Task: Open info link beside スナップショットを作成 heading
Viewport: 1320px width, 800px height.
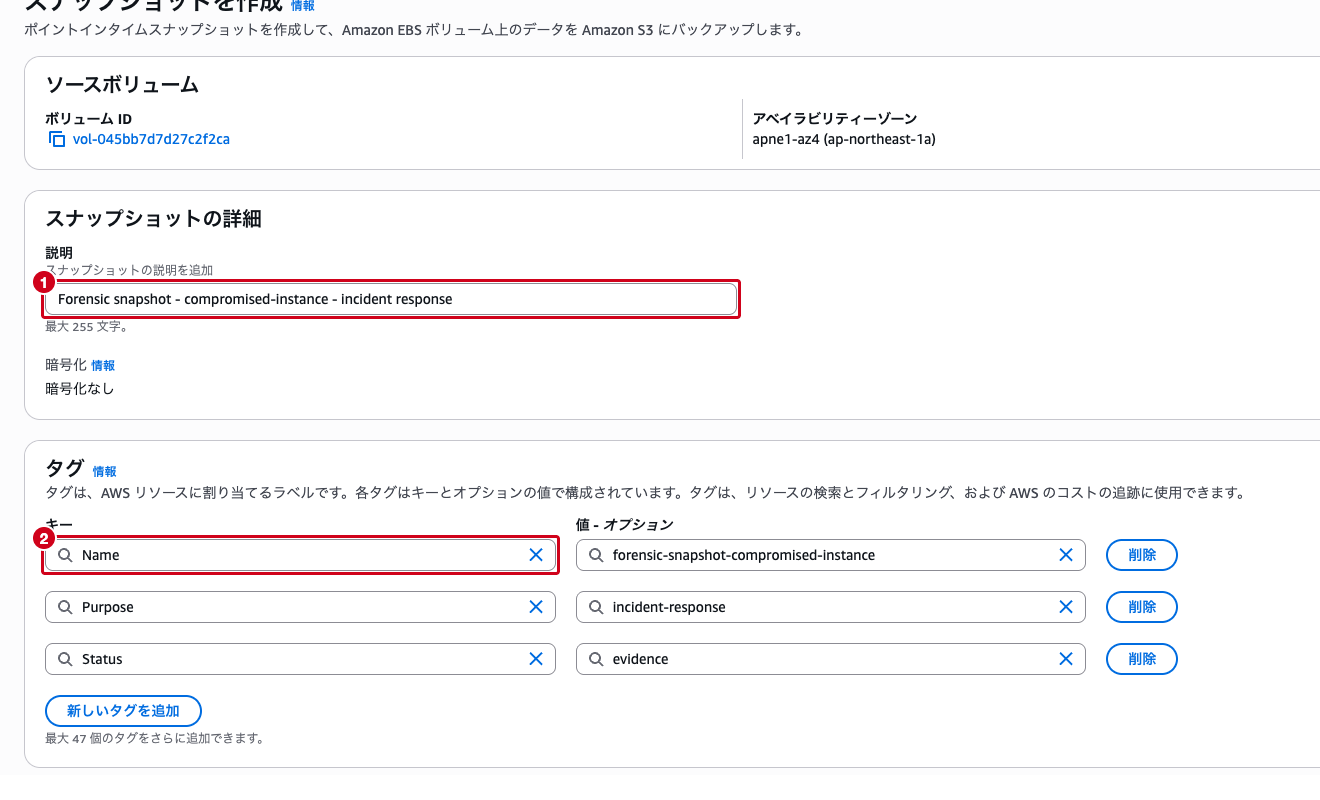Action: [x=302, y=6]
